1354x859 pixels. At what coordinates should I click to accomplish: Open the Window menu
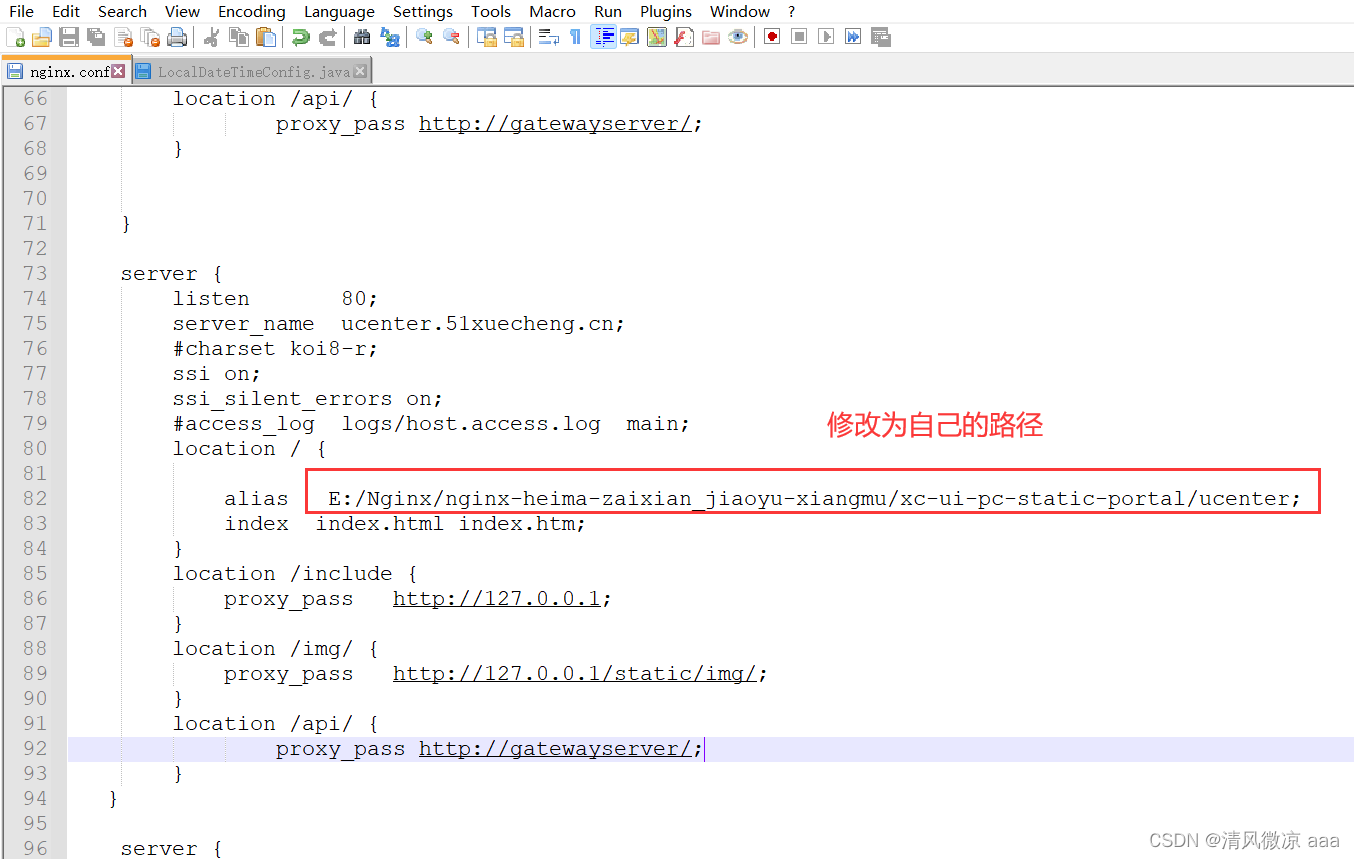pos(740,12)
